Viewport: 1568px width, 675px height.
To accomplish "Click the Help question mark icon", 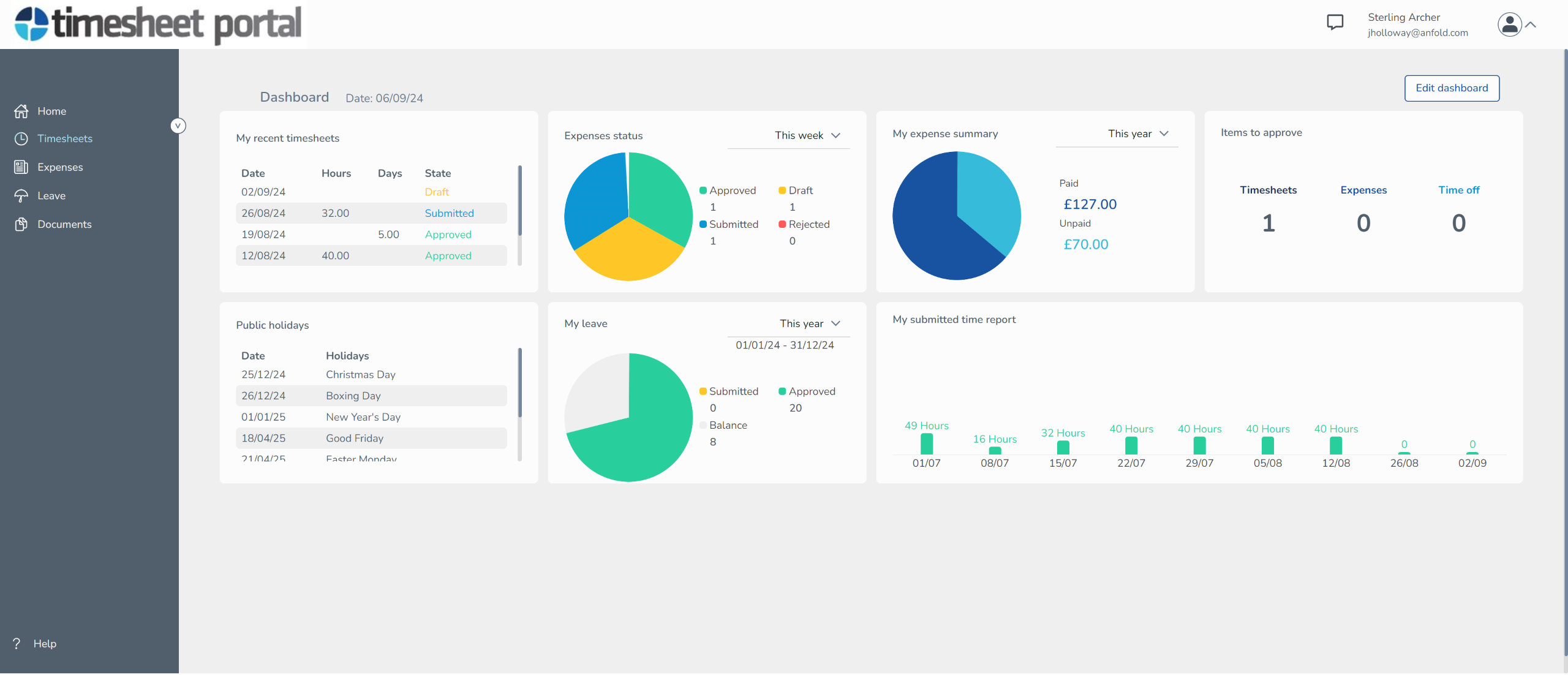I will (x=17, y=643).
